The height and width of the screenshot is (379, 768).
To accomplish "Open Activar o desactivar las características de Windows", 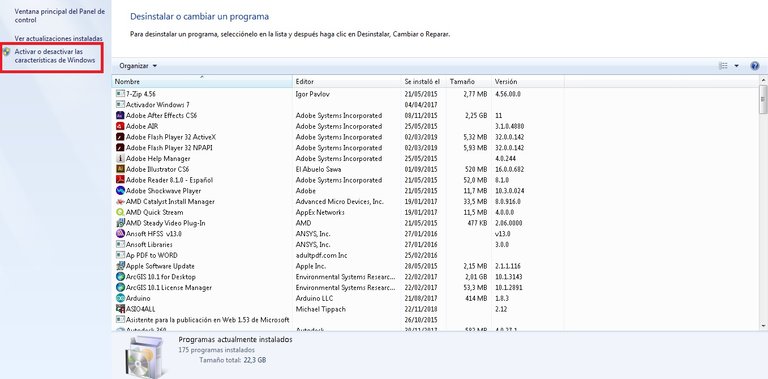I will pos(55,55).
